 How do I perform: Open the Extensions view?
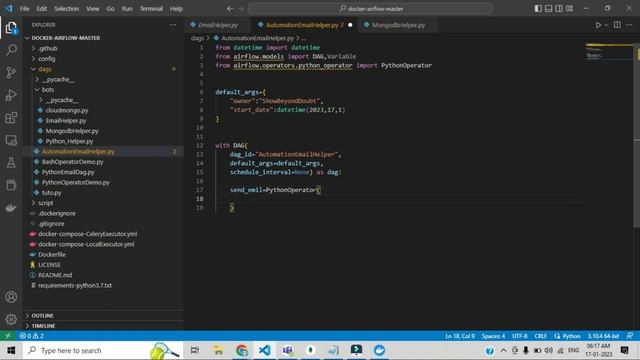[11, 118]
